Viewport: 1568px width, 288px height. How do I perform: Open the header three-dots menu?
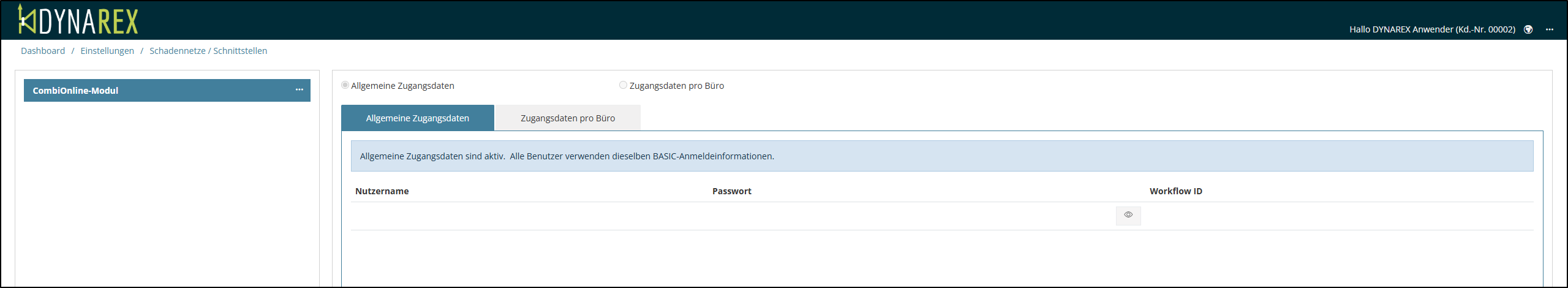[x=1550, y=29]
